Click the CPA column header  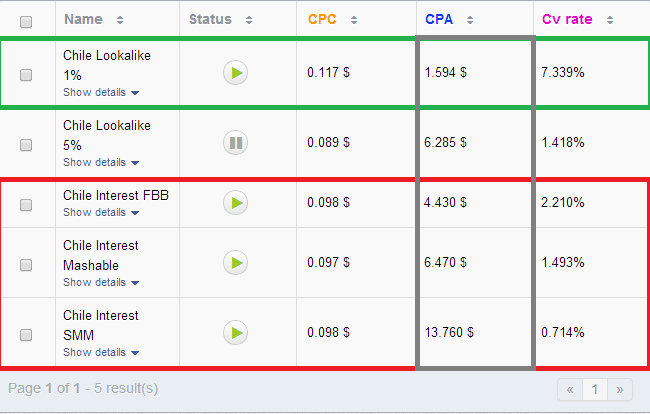(x=438, y=20)
